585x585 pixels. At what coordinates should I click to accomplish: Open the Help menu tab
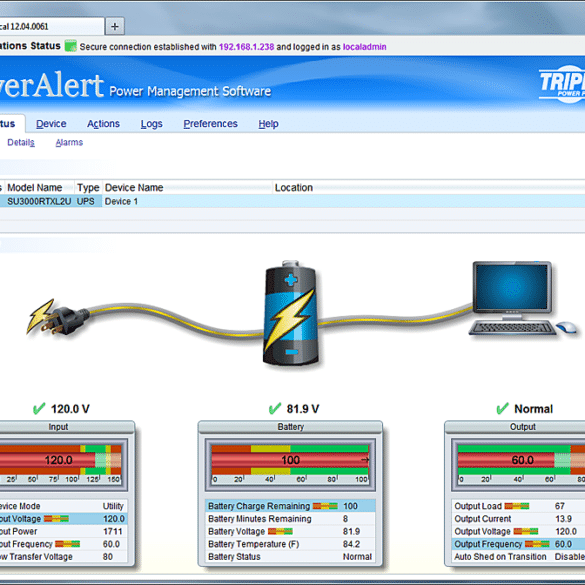(x=268, y=124)
